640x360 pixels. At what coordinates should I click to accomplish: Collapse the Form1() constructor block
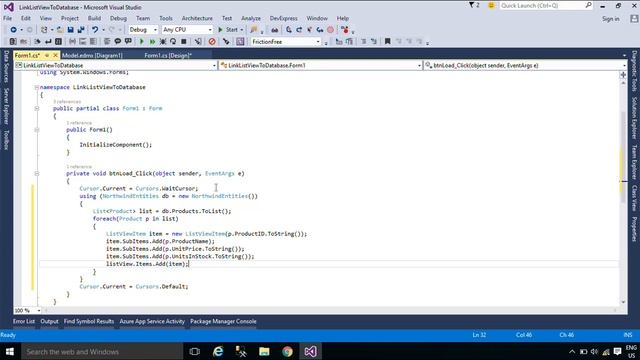pos(36,130)
